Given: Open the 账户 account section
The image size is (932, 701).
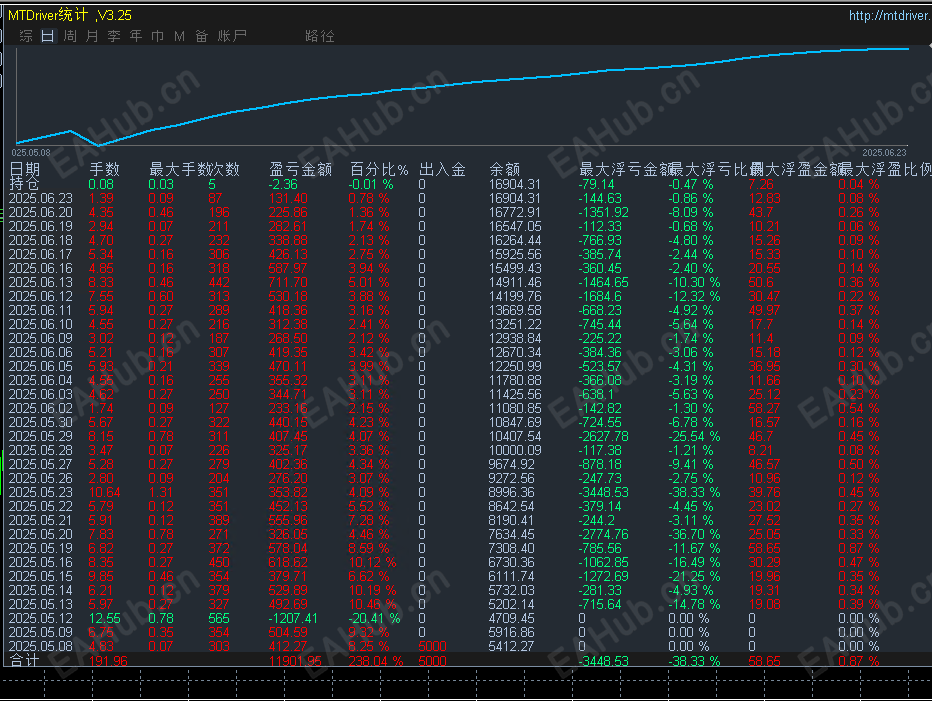Looking at the screenshot, I should [x=231, y=35].
